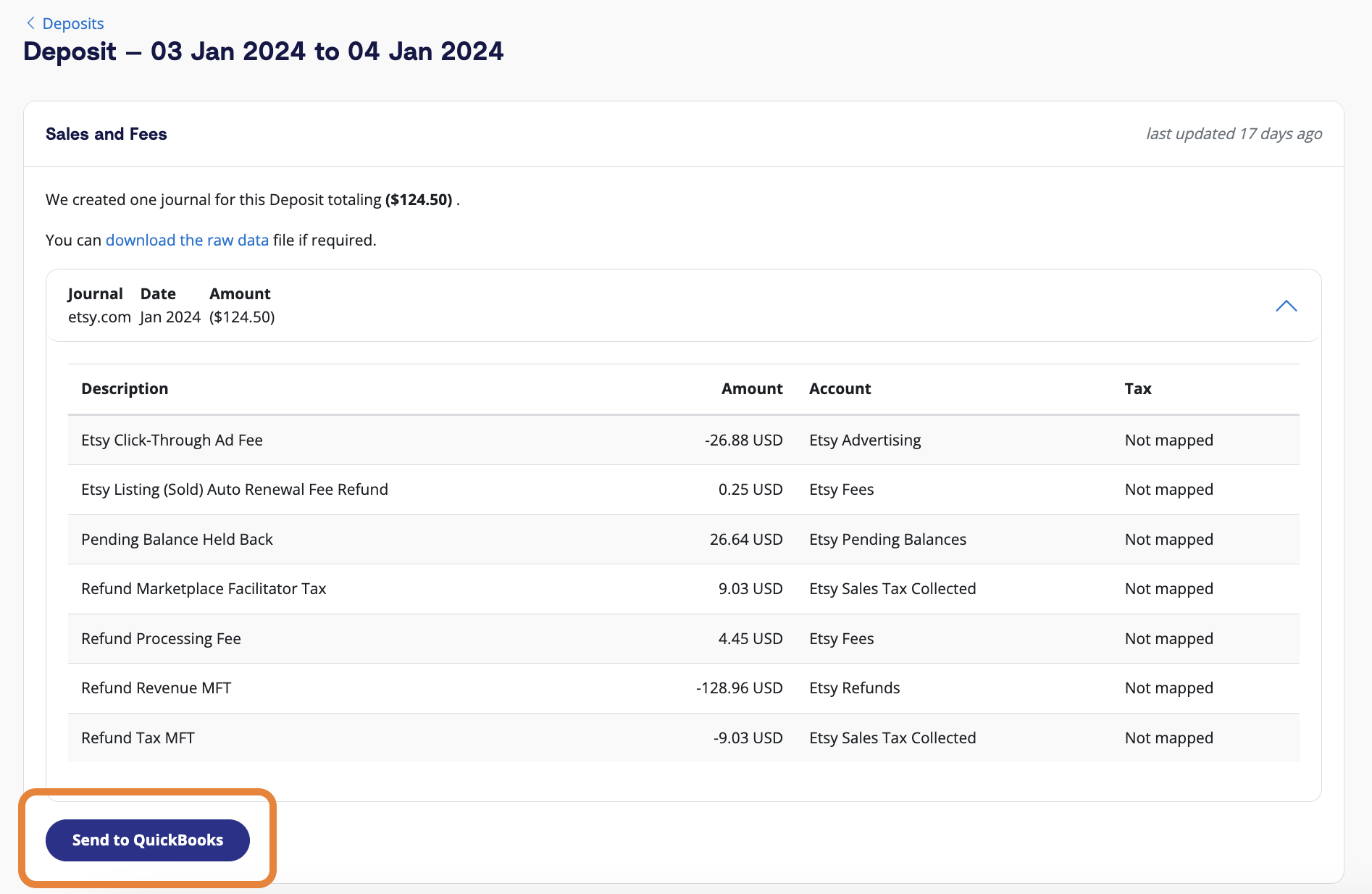Open the download the raw data link

point(187,240)
